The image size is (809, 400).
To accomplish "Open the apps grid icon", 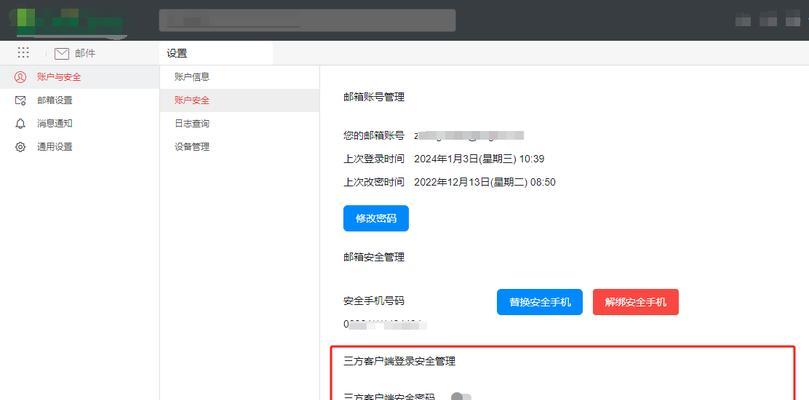I will [23, 53].
